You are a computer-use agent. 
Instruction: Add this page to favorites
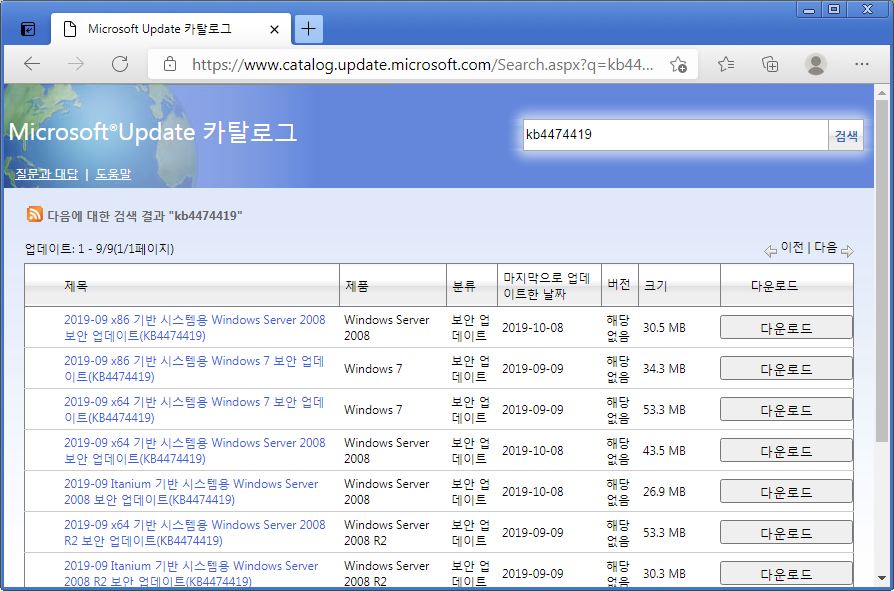(678, 64)
